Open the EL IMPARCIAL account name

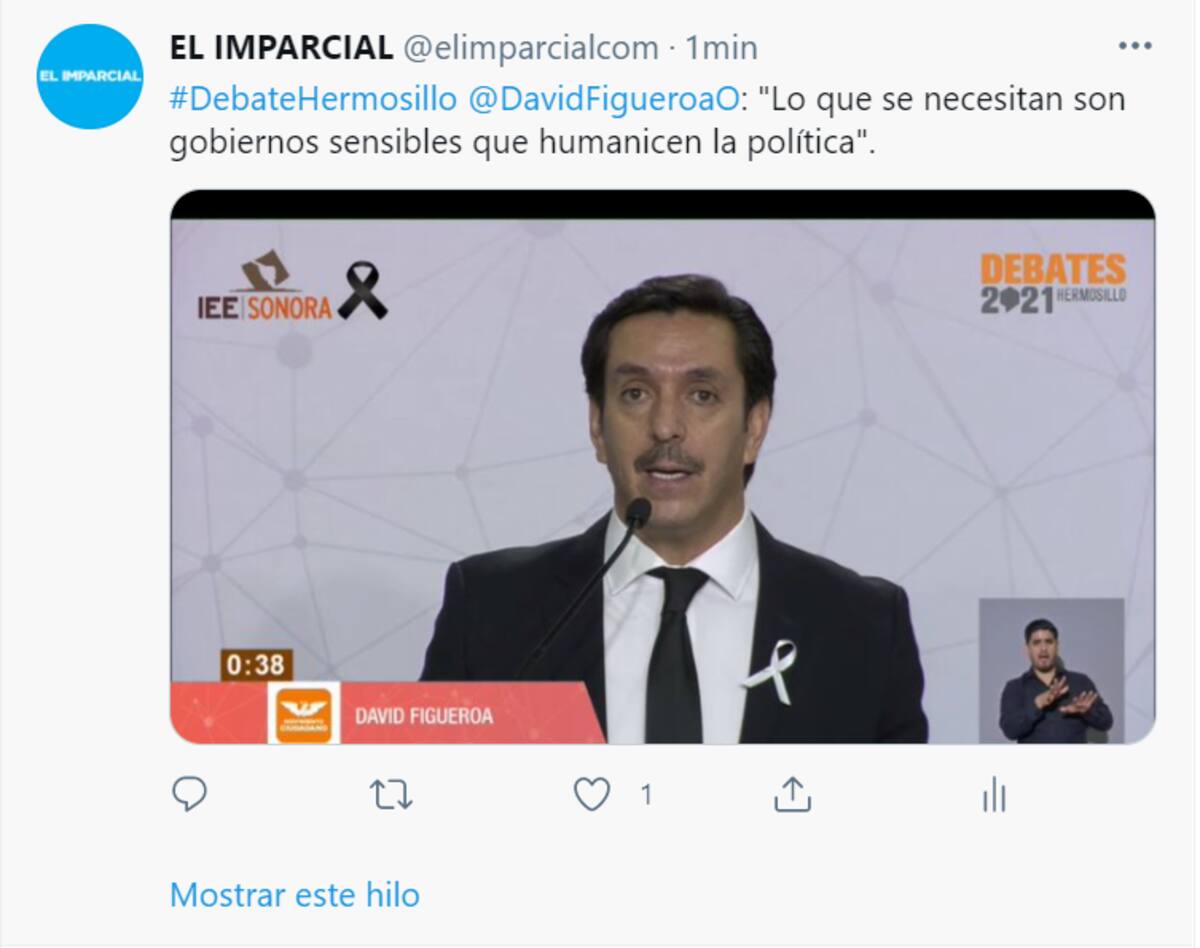(x=281, y=47)
